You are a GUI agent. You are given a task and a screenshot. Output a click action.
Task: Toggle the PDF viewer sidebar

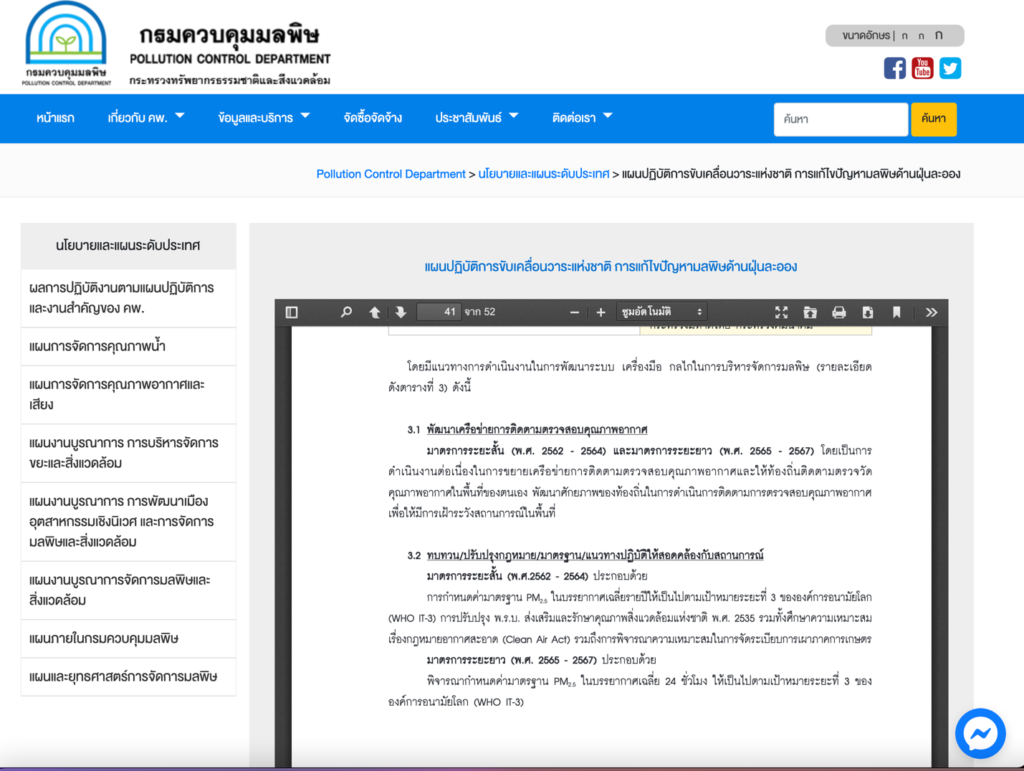click(292, 312)
